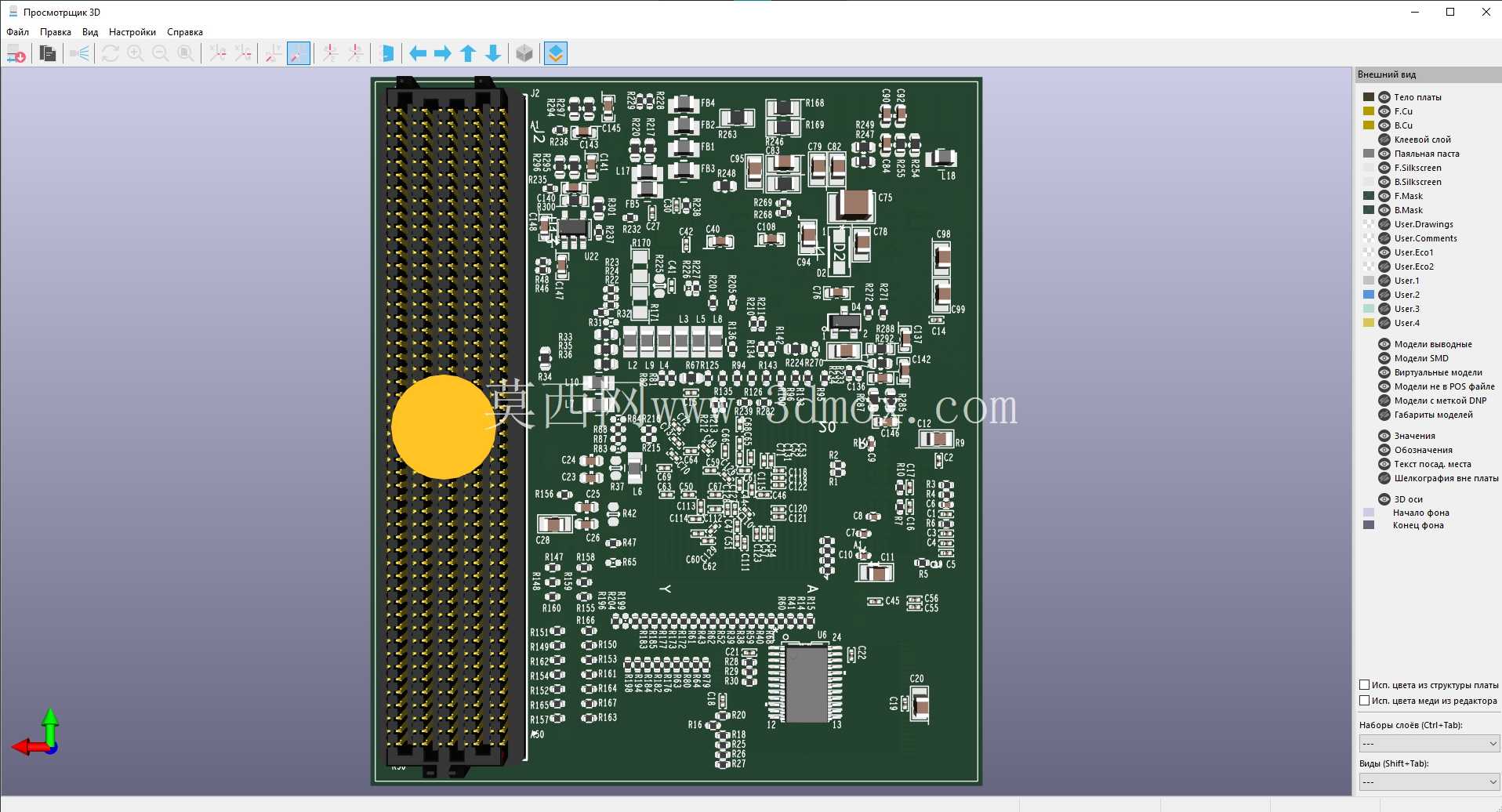Toggle the appearance manager layers icon
This screenshot has width=1502, height=812.
pyautogui.click(x=556, y=53)
